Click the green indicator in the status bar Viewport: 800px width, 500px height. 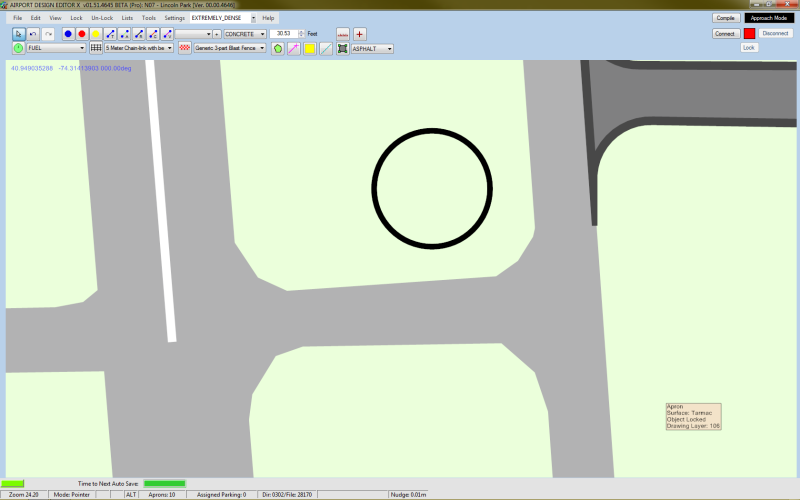tap(12, 483)
